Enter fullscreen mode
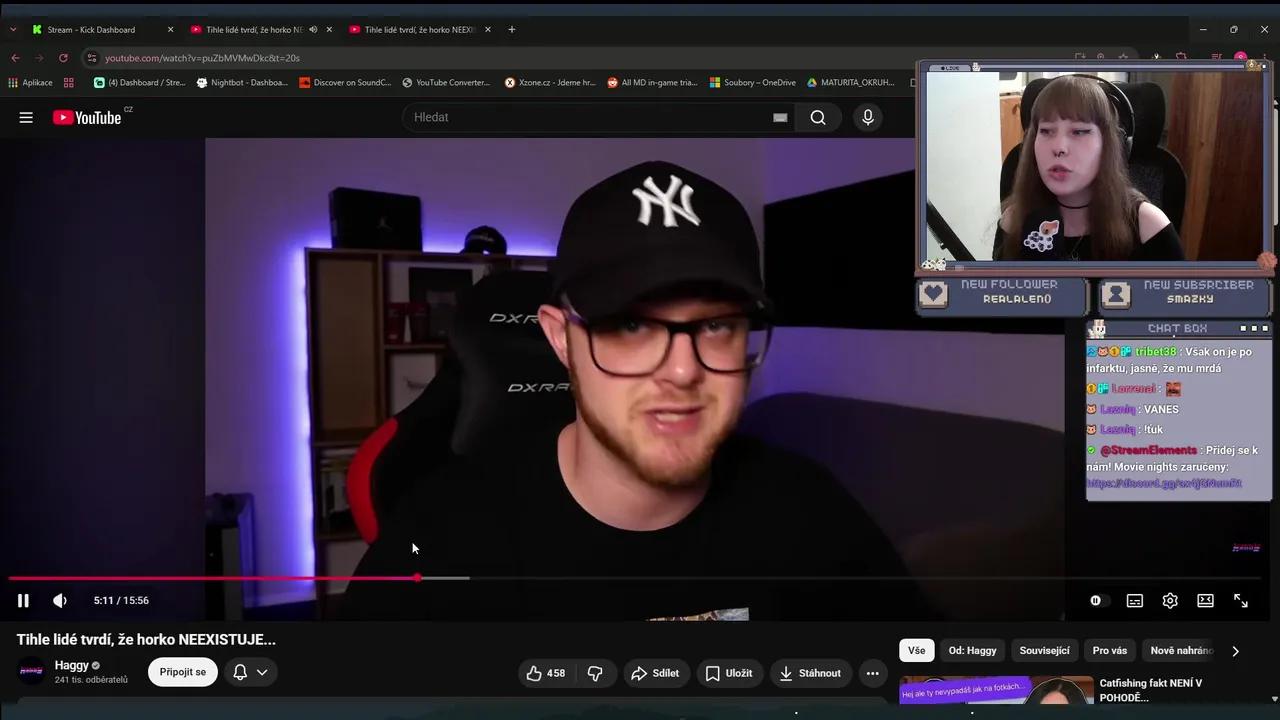Screen dimensions: 1280x720 pyautogui.click(x=1241, y=600)
